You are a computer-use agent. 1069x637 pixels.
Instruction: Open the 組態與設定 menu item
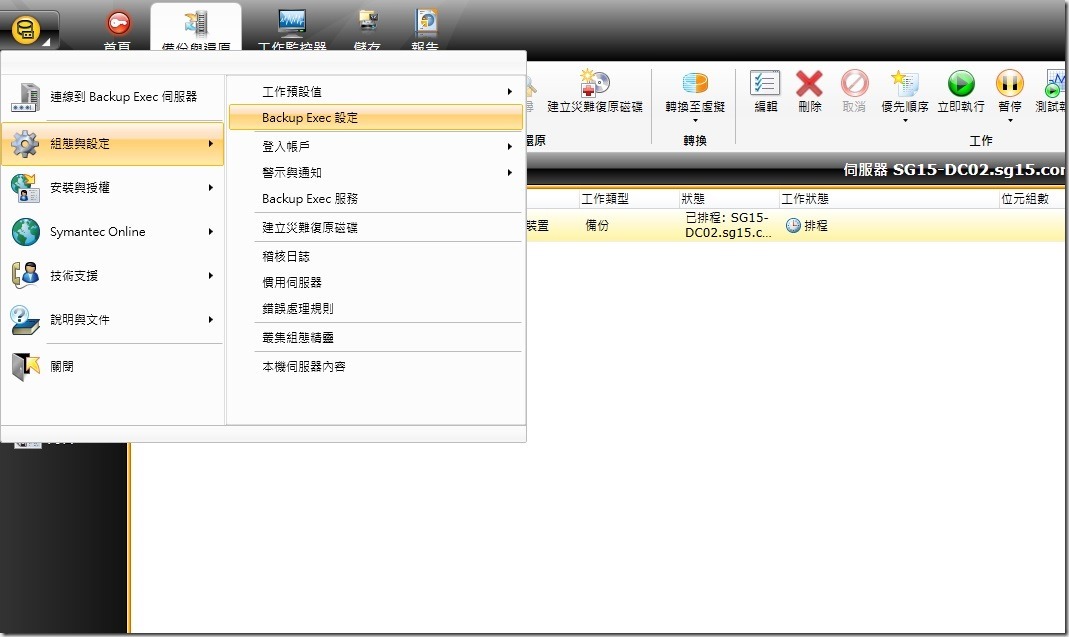pyautogui.click(x=112, y=144)
